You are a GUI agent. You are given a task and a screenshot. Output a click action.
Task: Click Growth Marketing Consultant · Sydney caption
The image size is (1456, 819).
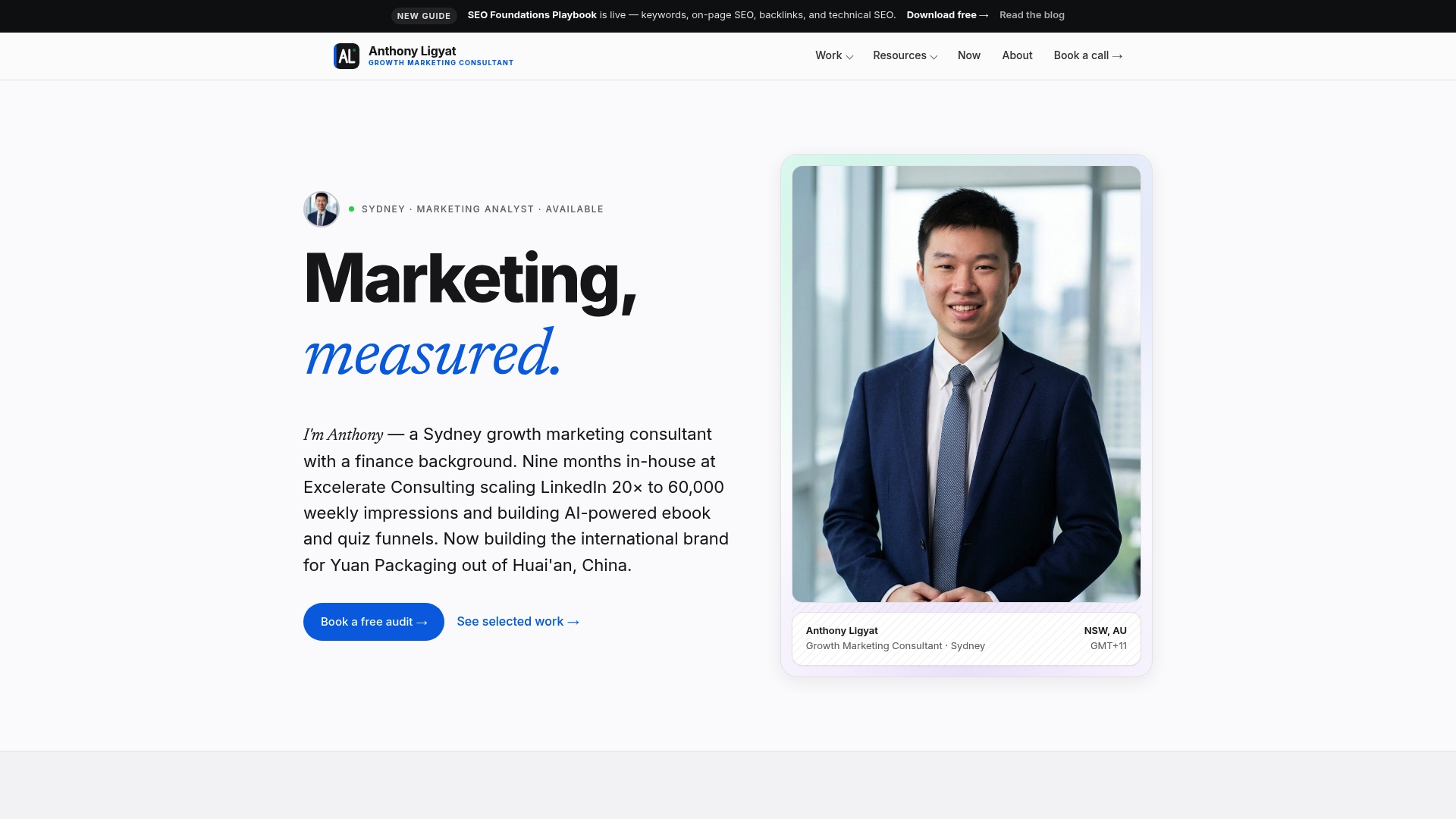(895, 646)
